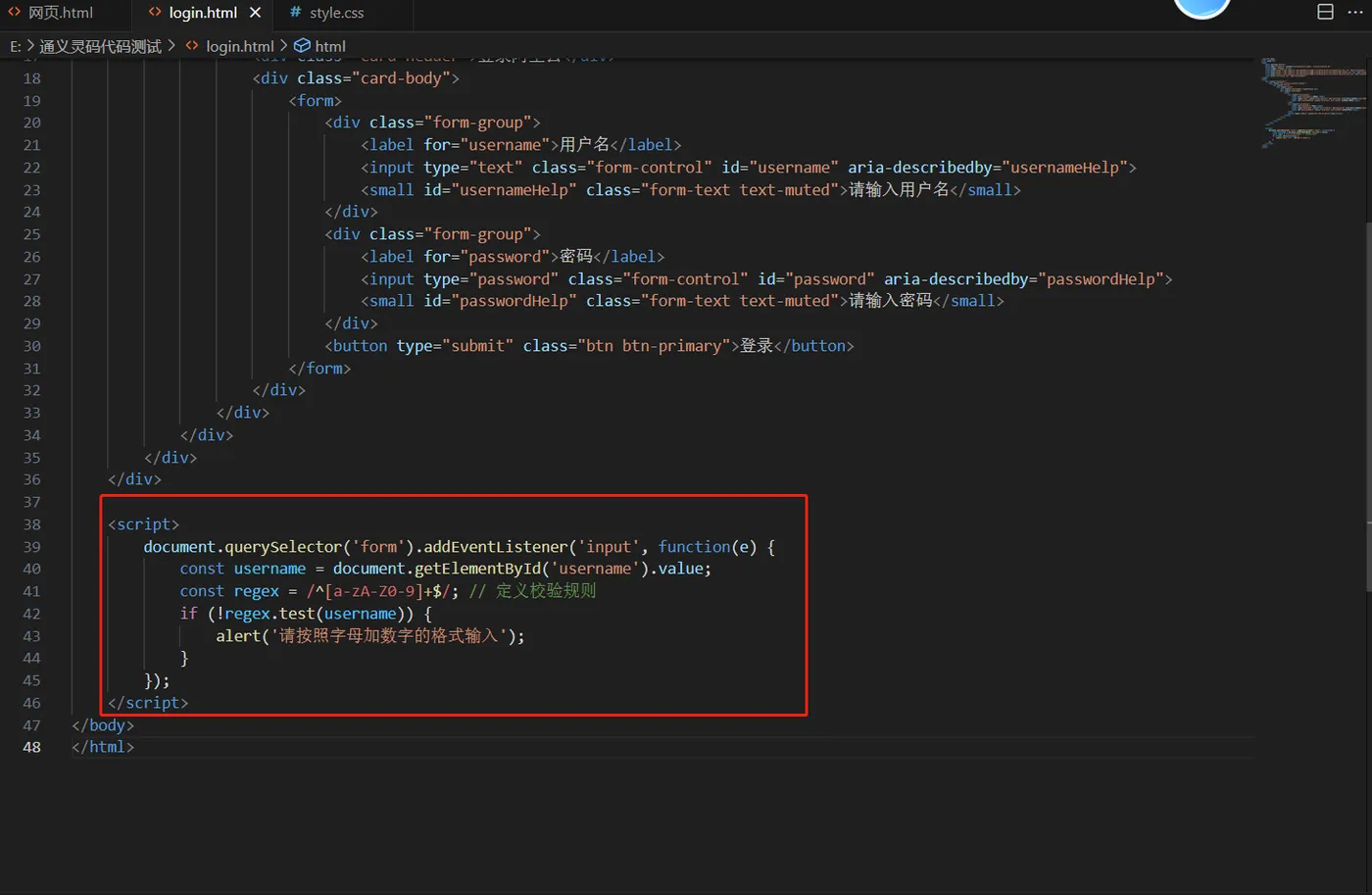Screen dimensions: 1372x895
Task: Open the 通义灵码代码测试 folder breadcrumb
Action: (x=100, y=46)
